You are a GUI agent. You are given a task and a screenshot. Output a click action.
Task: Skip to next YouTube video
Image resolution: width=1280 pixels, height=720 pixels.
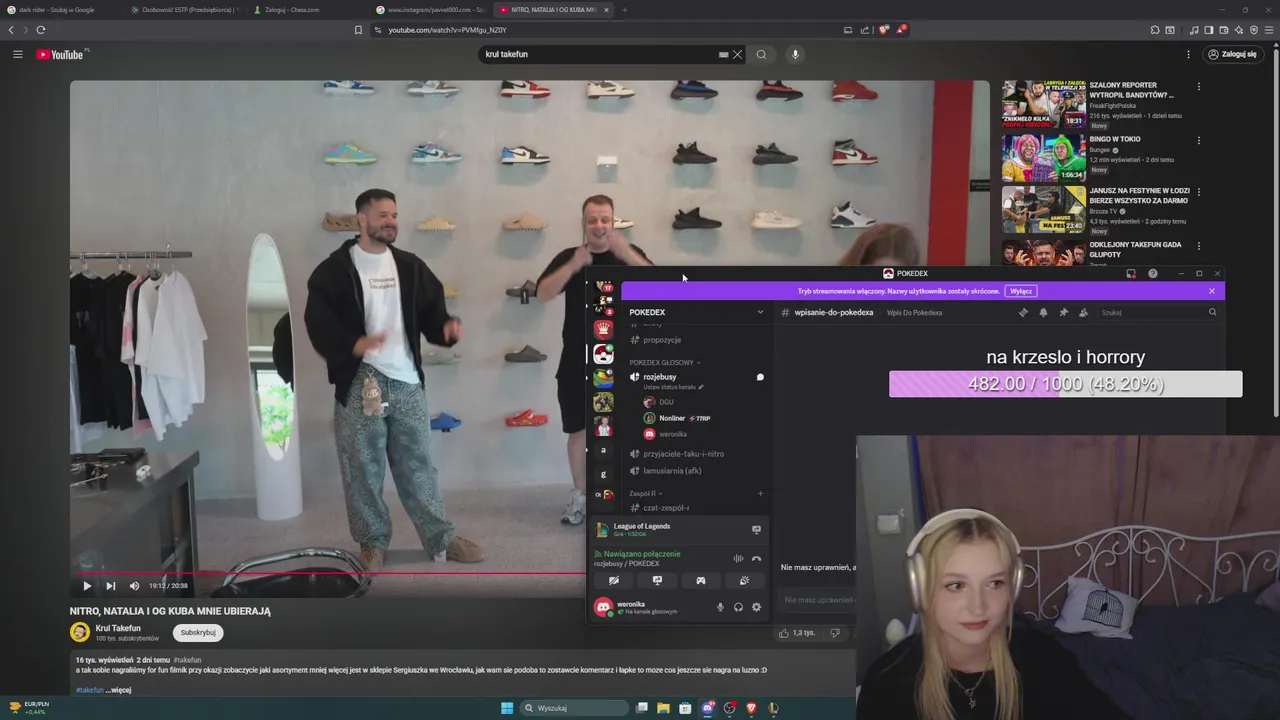(110, 586)
